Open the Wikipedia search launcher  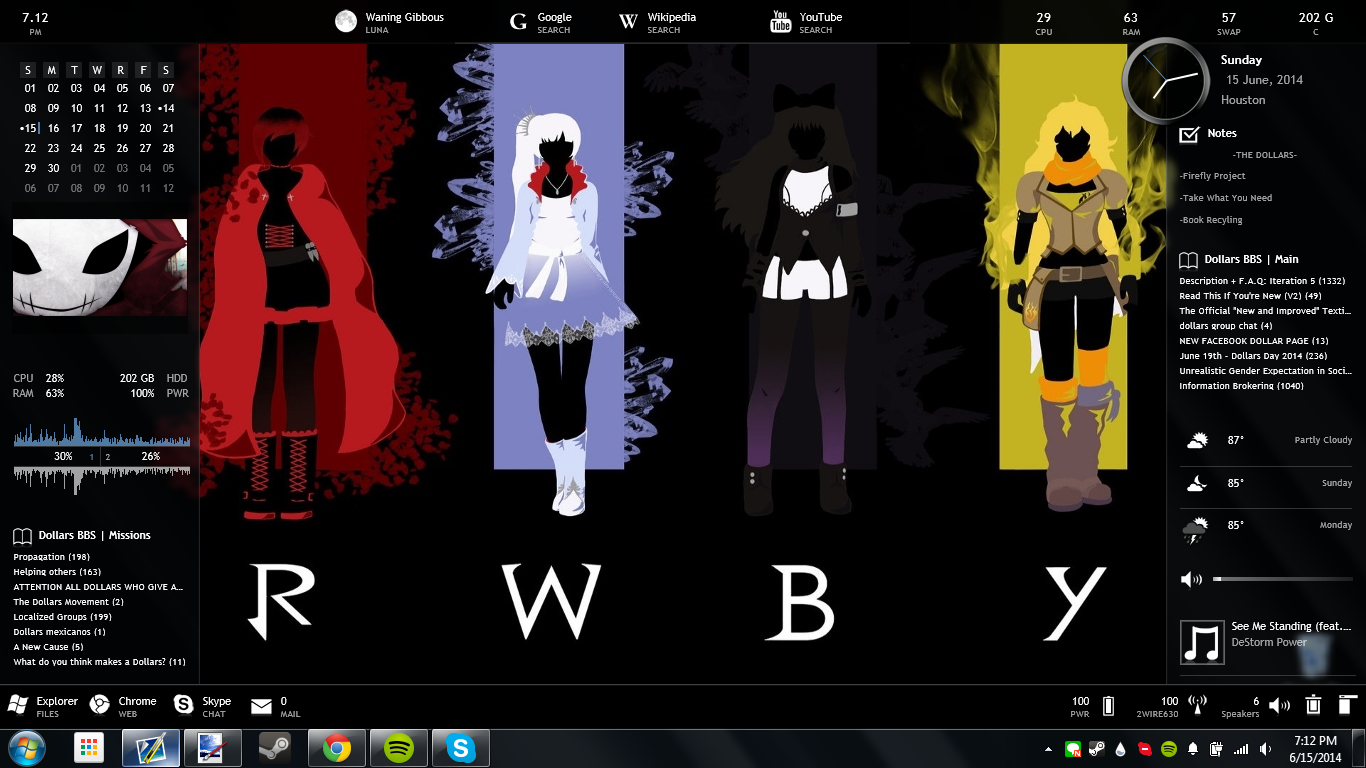click(628, 22)
